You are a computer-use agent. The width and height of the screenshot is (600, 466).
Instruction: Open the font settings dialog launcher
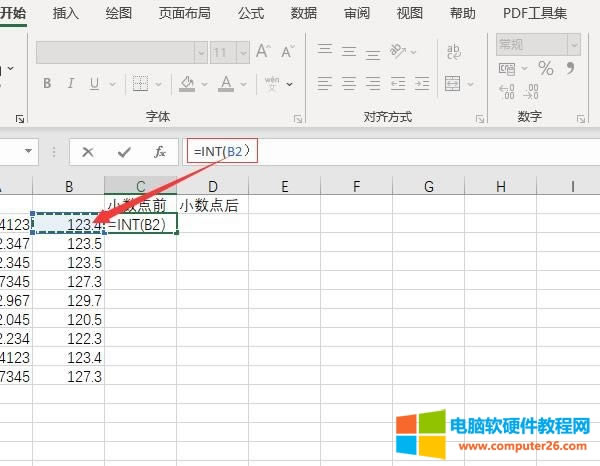coord(297,118)
